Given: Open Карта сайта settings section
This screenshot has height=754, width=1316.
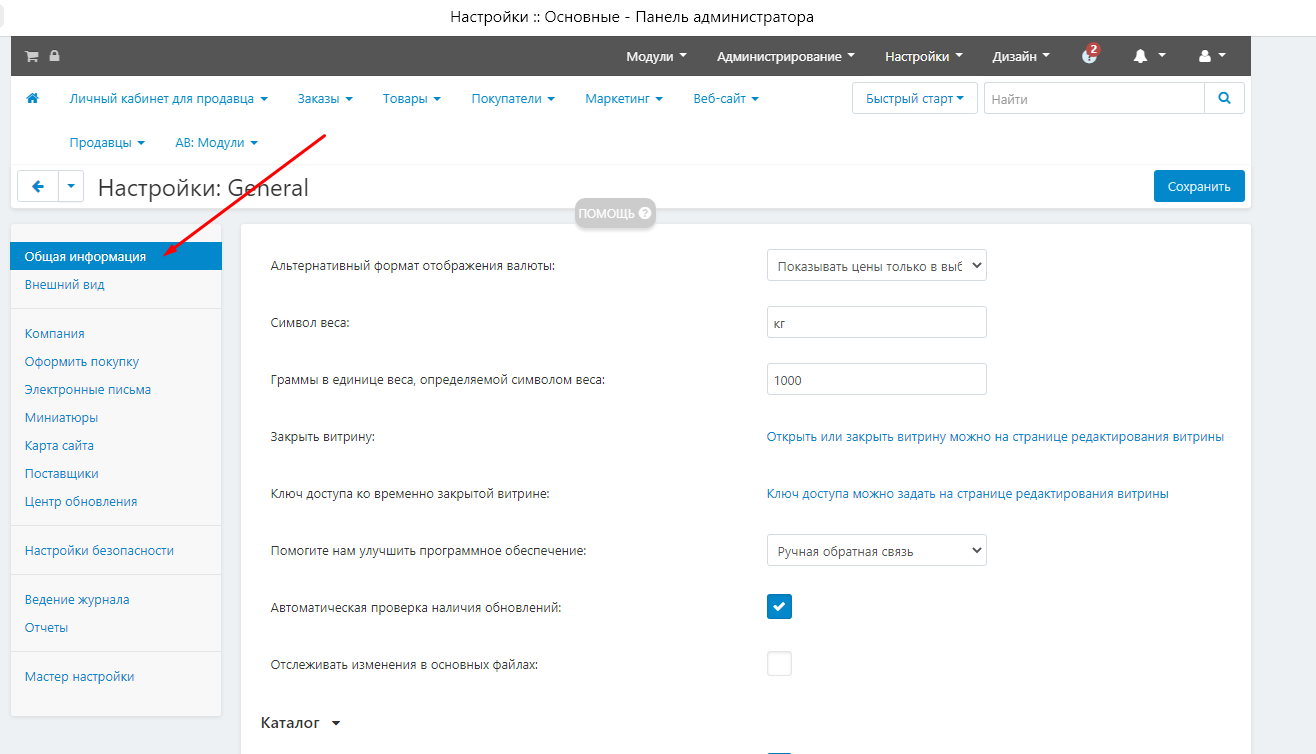Looking at the screenshot, I should tap(59, 445).
